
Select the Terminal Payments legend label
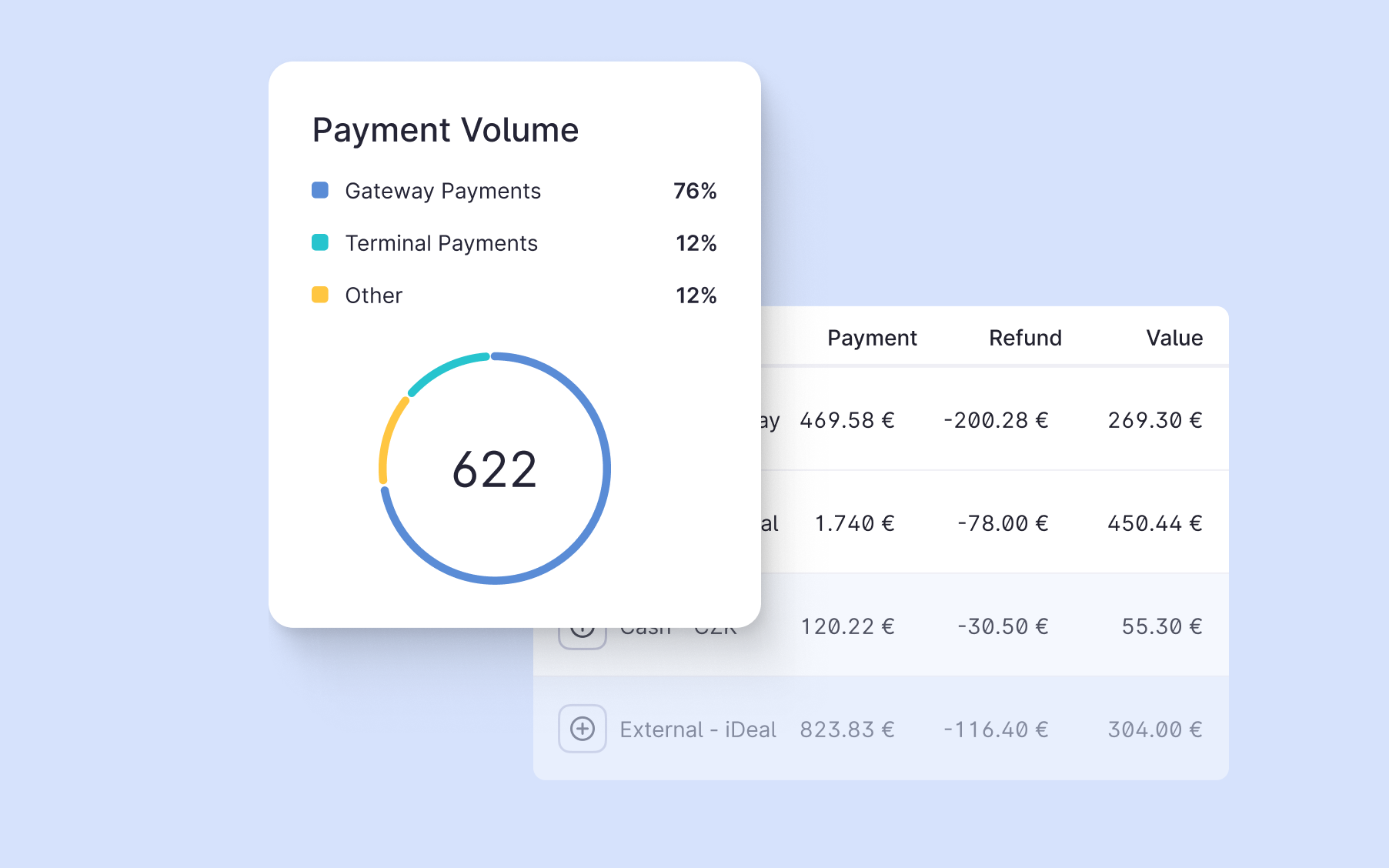pos(441,243)
